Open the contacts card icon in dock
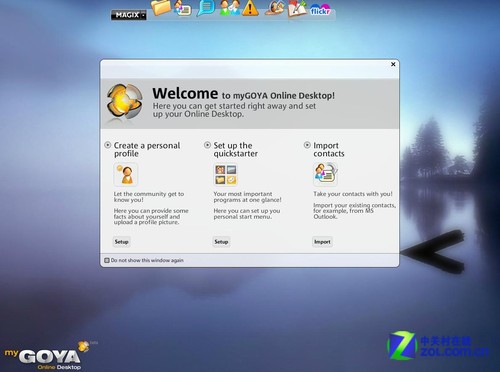500x372 pixels. (x=182, y=8)
